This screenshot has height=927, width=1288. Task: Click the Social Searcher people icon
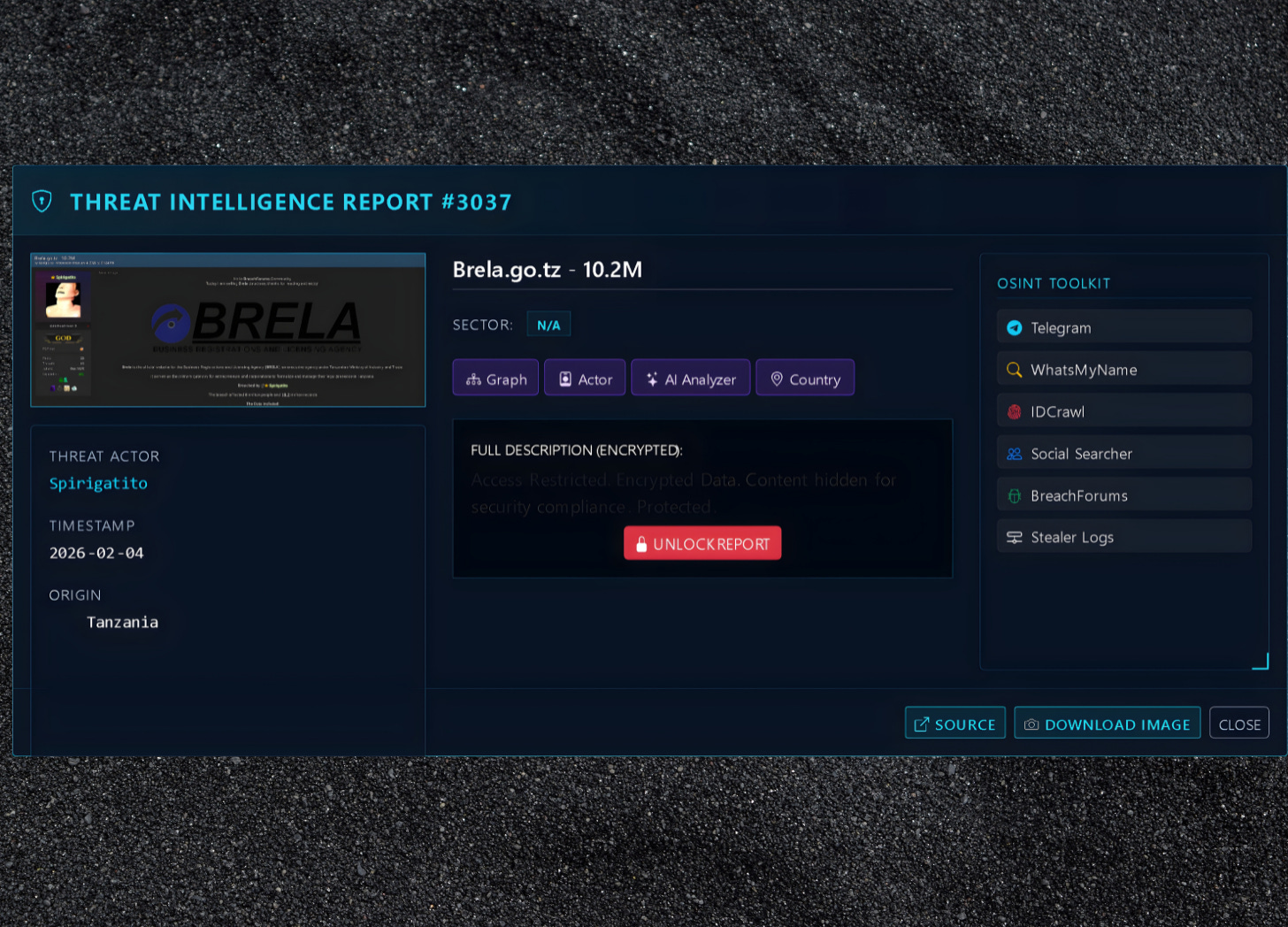1015,454
